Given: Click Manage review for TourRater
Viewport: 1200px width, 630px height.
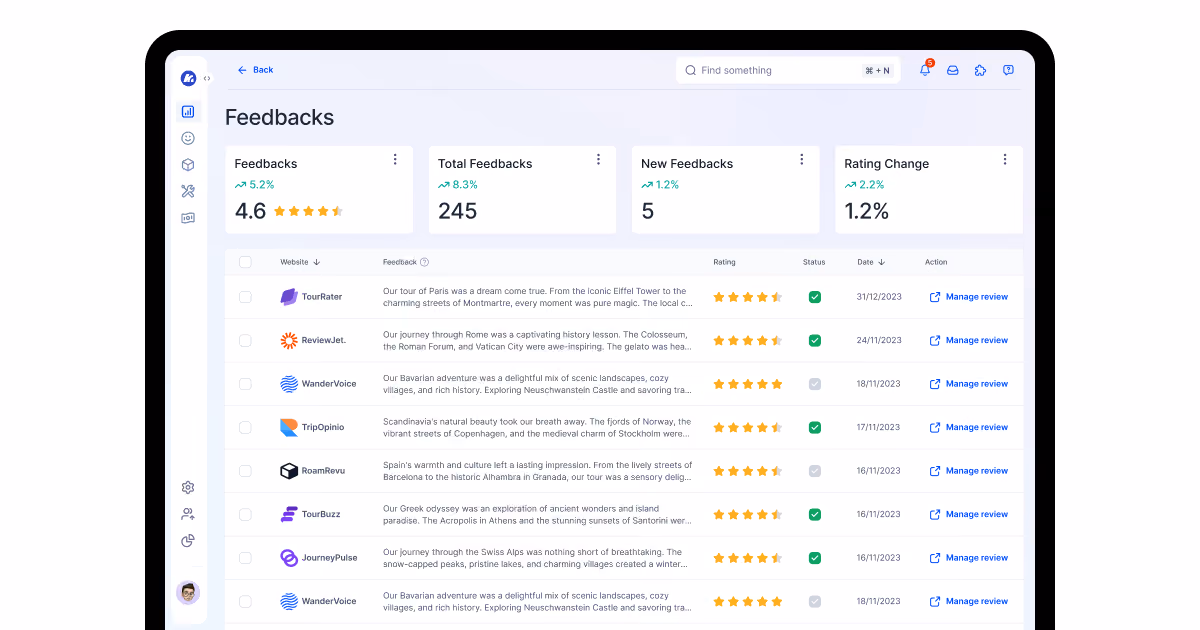Looking at the screenshot, I should point(969,297).
